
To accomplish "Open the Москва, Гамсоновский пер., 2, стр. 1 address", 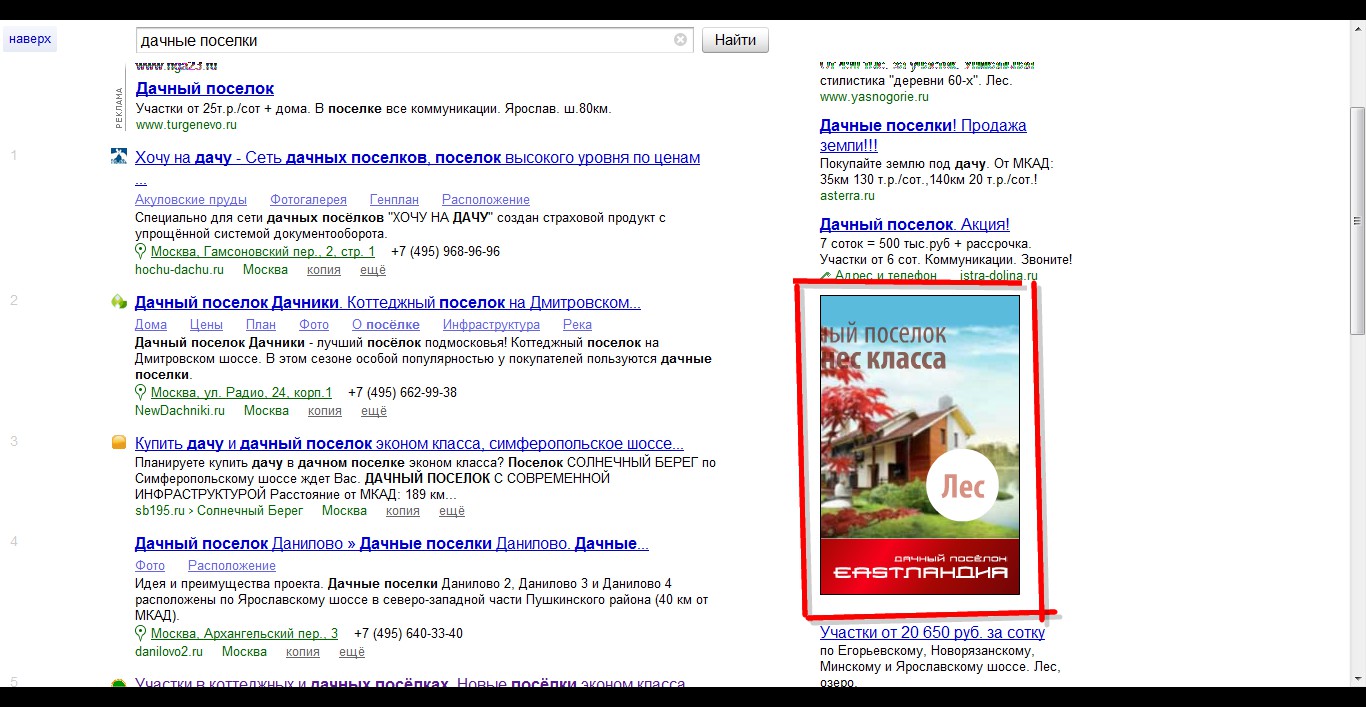I will coord(263,252).
